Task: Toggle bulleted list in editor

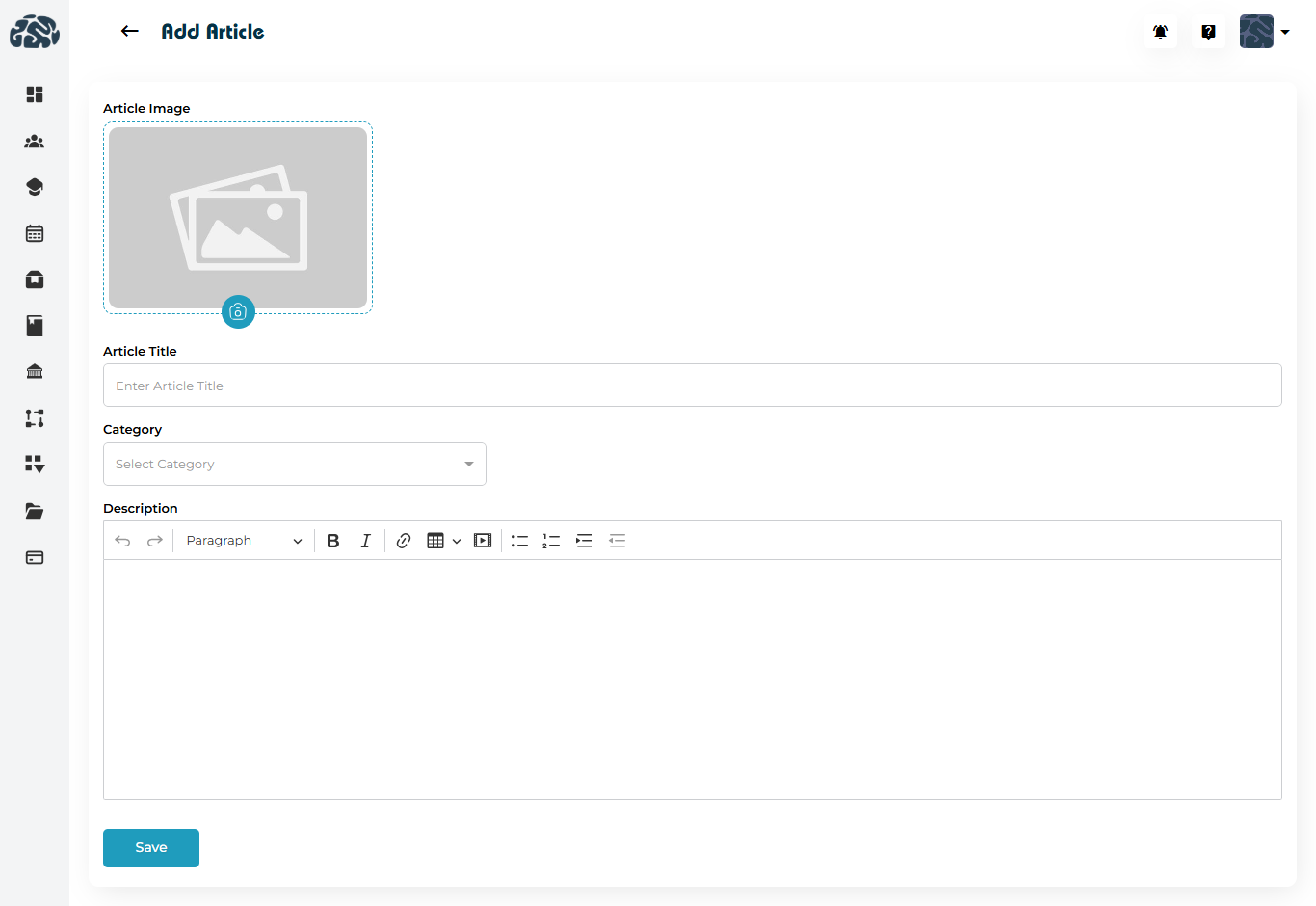Action: point(519,541)
